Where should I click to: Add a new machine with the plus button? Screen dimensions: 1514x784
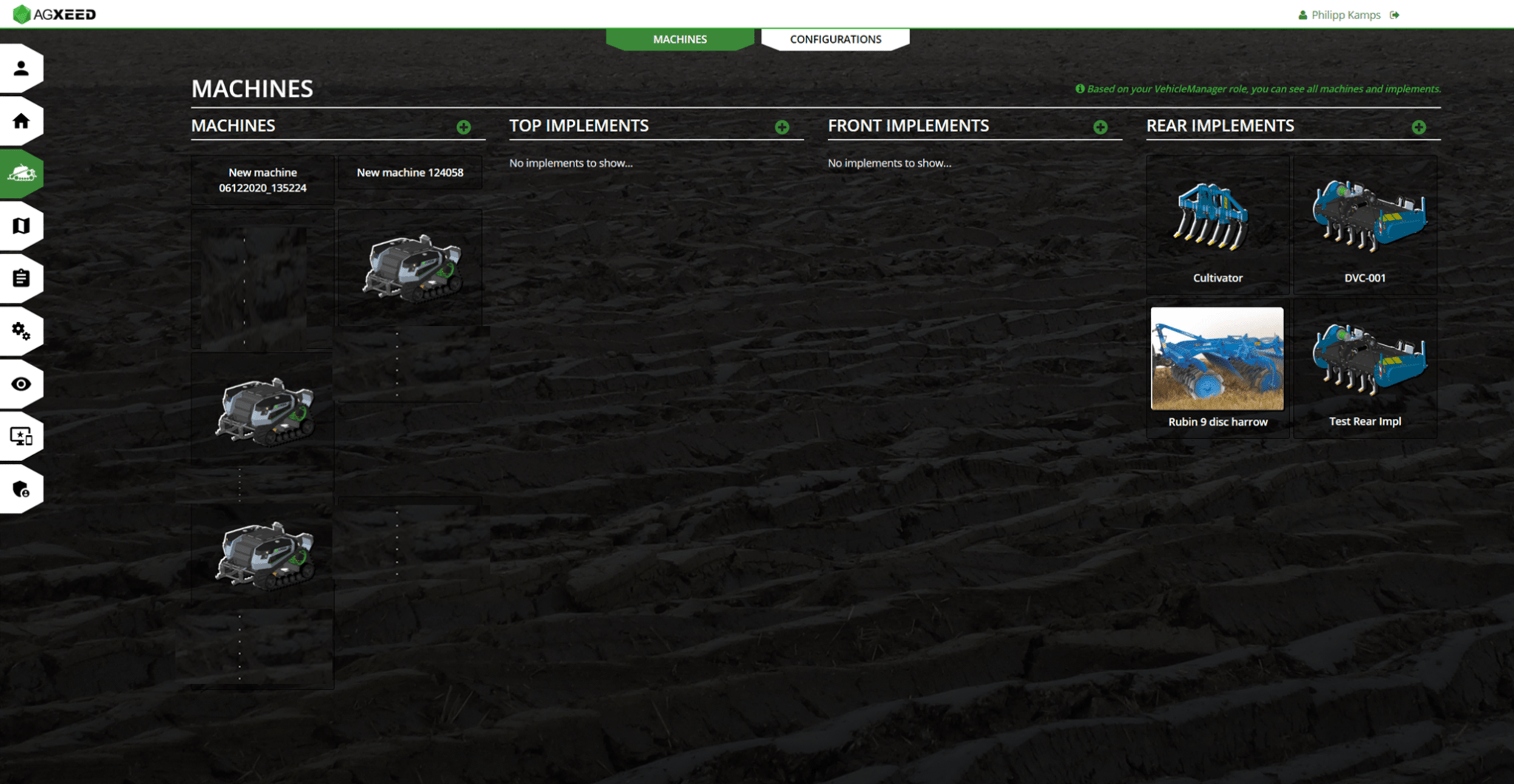[464, 127]
